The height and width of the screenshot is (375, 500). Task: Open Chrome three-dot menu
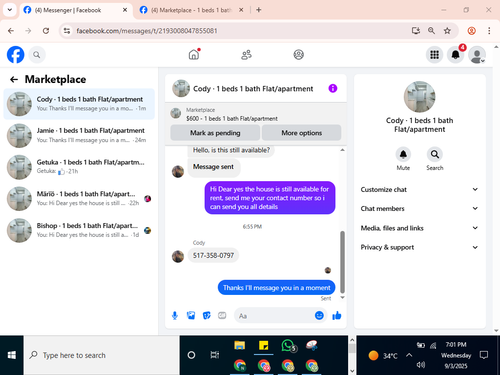(x=489, y=31)
